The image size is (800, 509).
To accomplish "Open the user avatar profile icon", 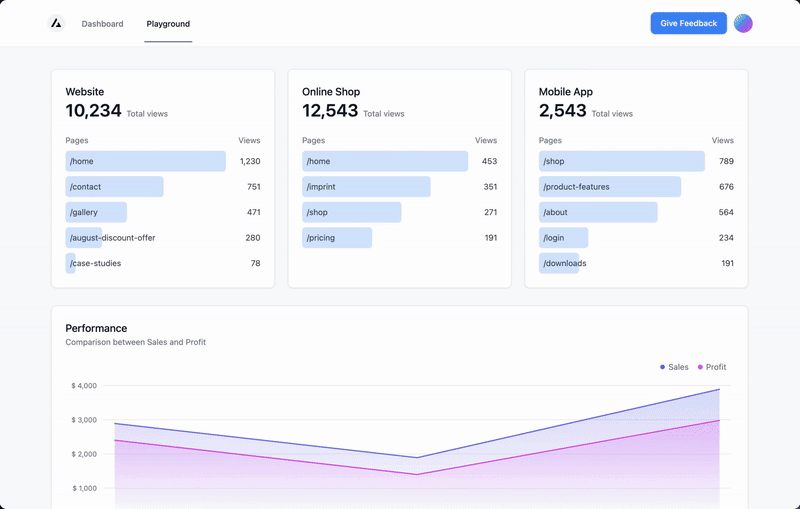I will (743, 23).
